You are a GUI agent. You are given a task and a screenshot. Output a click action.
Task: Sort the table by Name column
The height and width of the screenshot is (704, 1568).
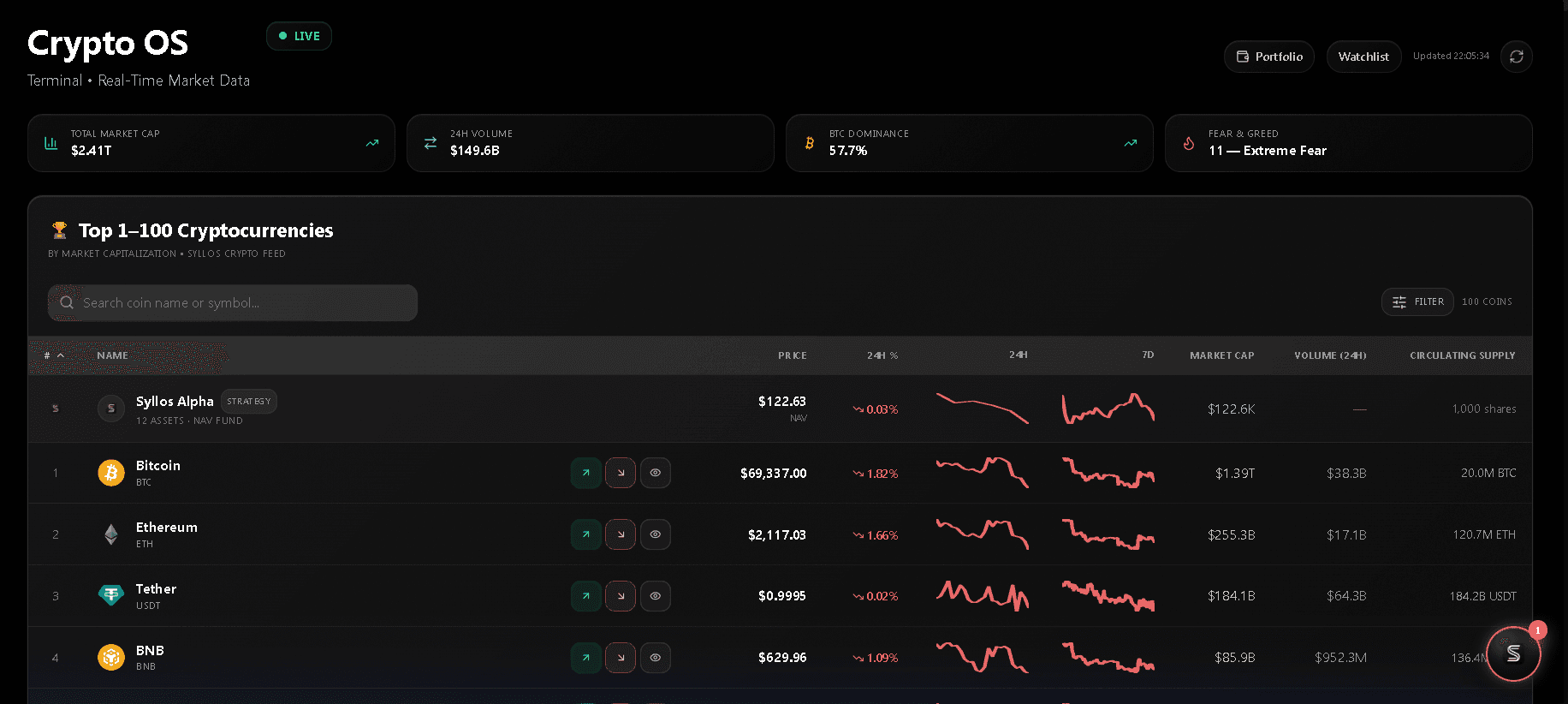[x=112, y=355]
